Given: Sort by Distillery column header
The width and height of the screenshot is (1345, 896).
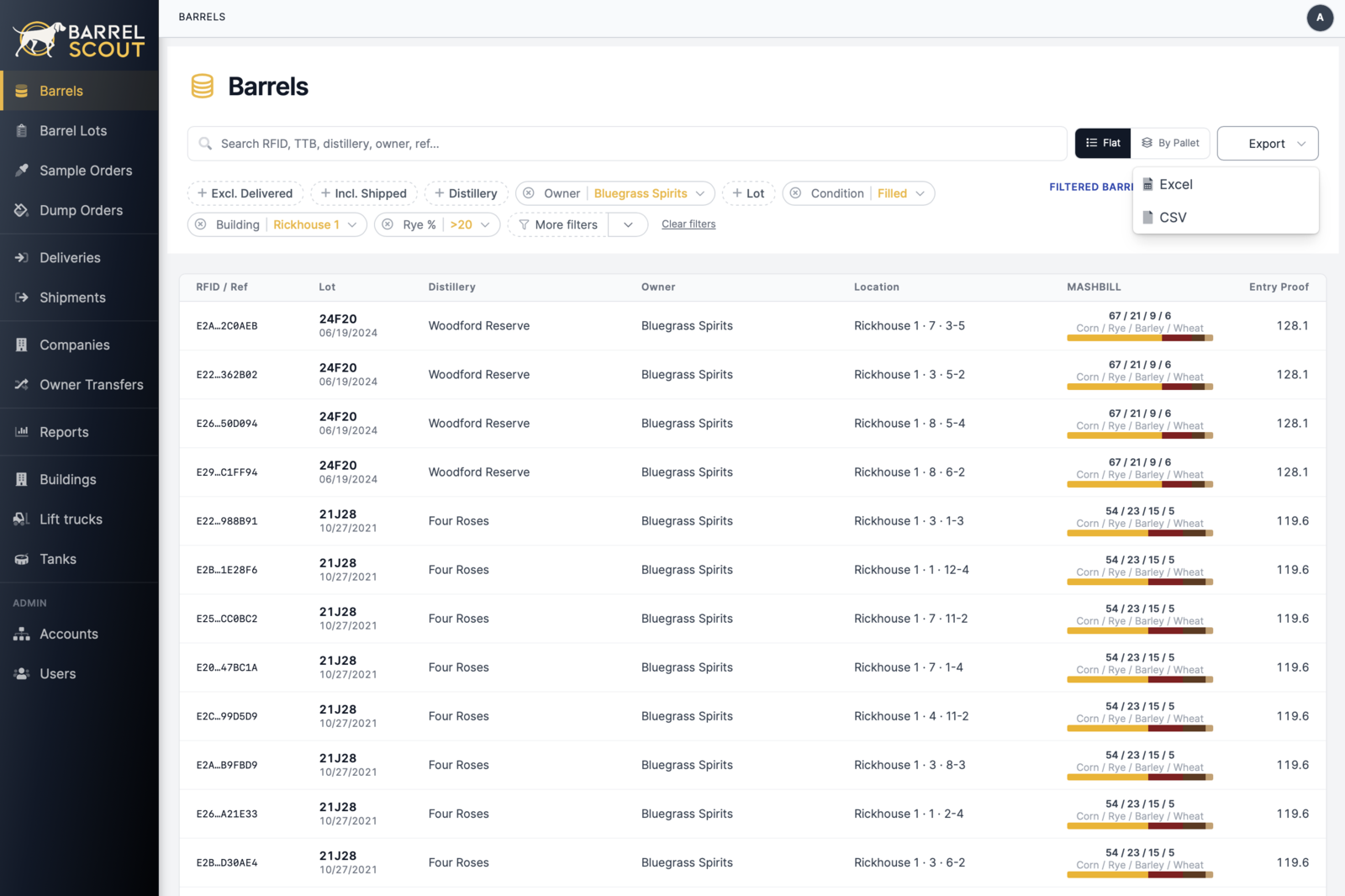Looking at the screenshot, I should click(451, 287).
